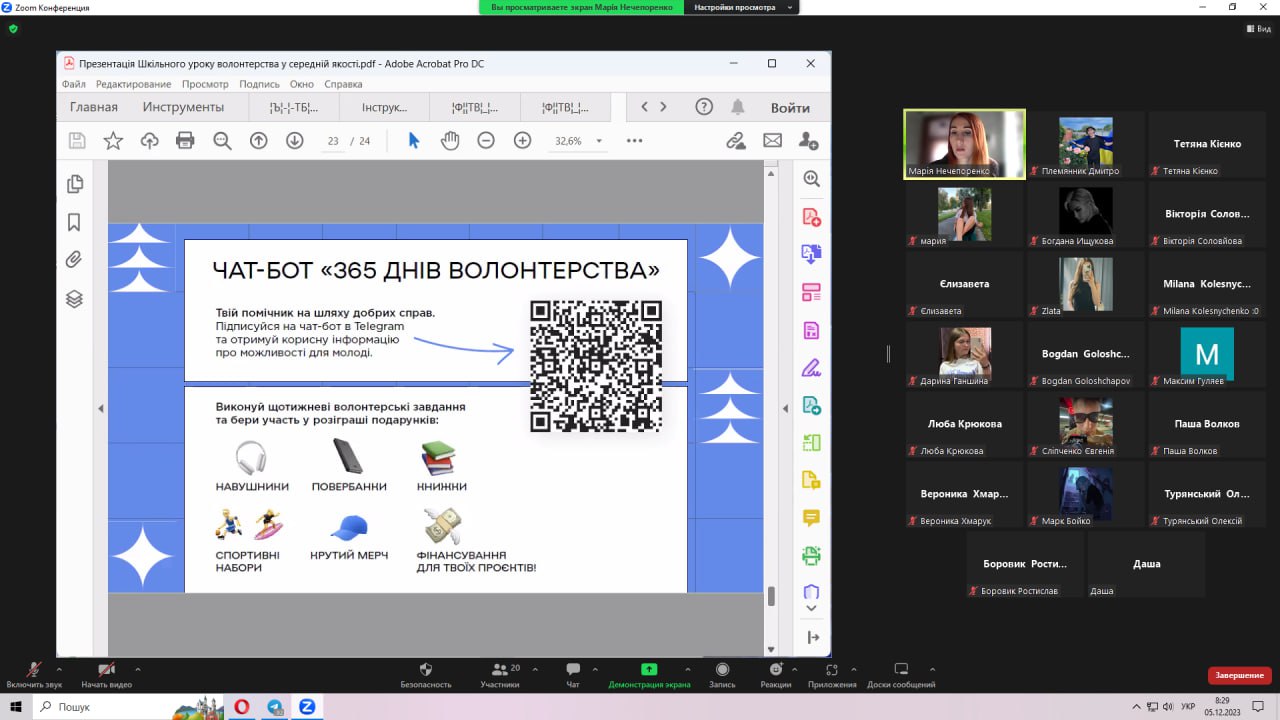1280x720 pixels.
Task: Select the hand pan tool
Action: tap(450, 141)
